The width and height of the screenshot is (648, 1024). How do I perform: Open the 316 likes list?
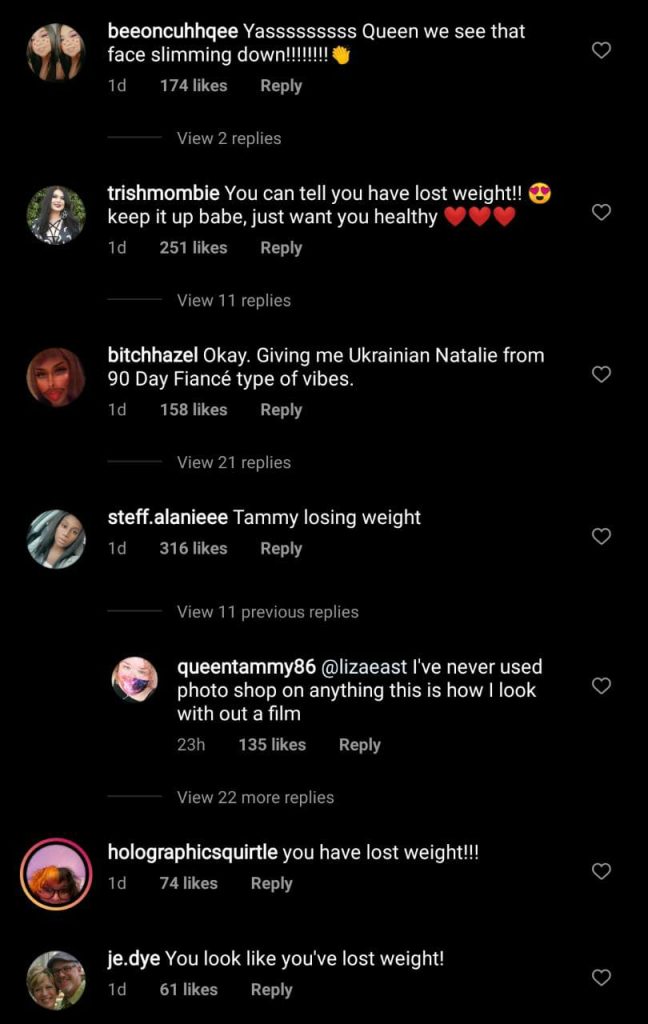point(193,548)
